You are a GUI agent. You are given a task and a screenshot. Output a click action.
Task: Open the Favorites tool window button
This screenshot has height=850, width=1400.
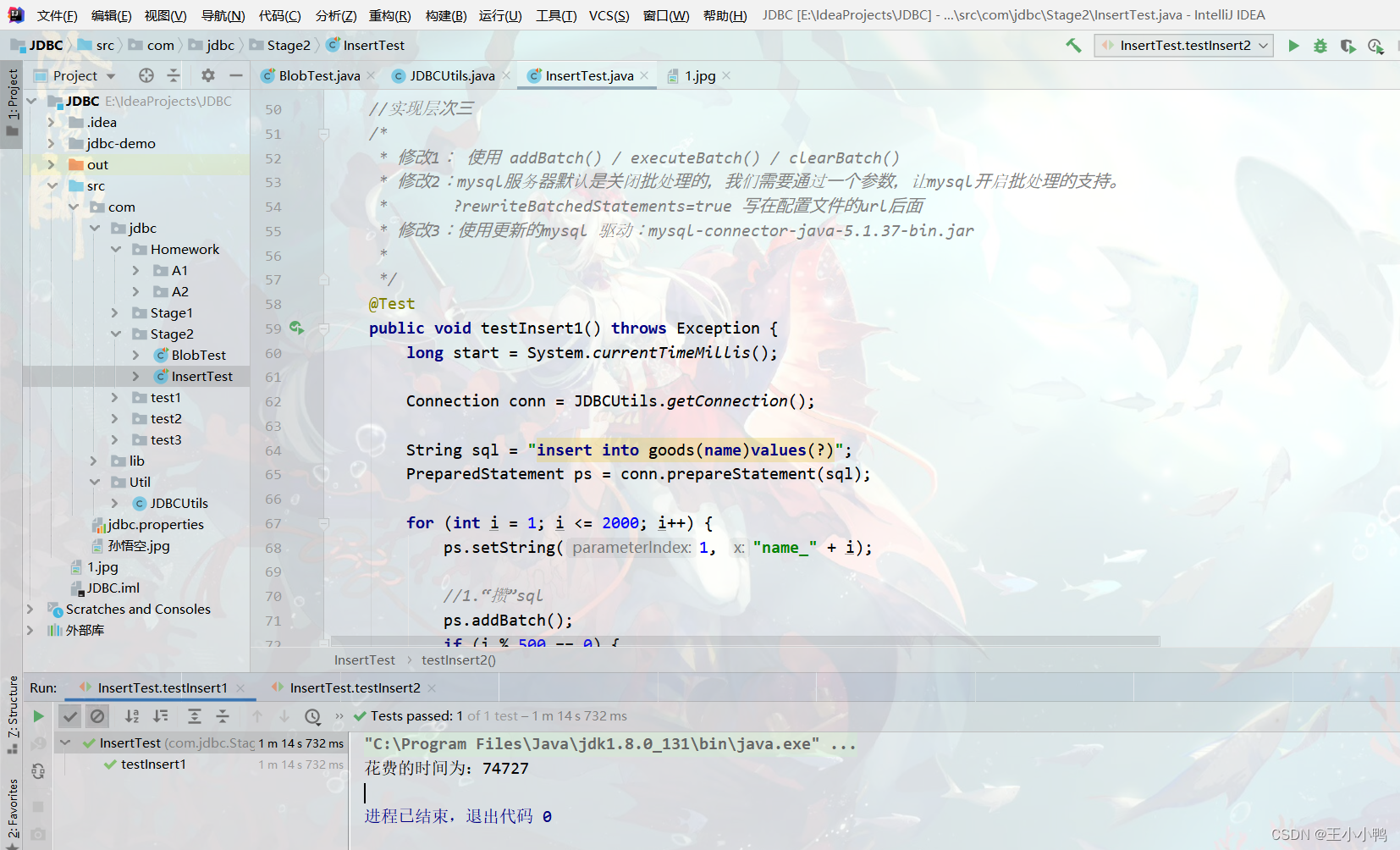pos(12,811)
